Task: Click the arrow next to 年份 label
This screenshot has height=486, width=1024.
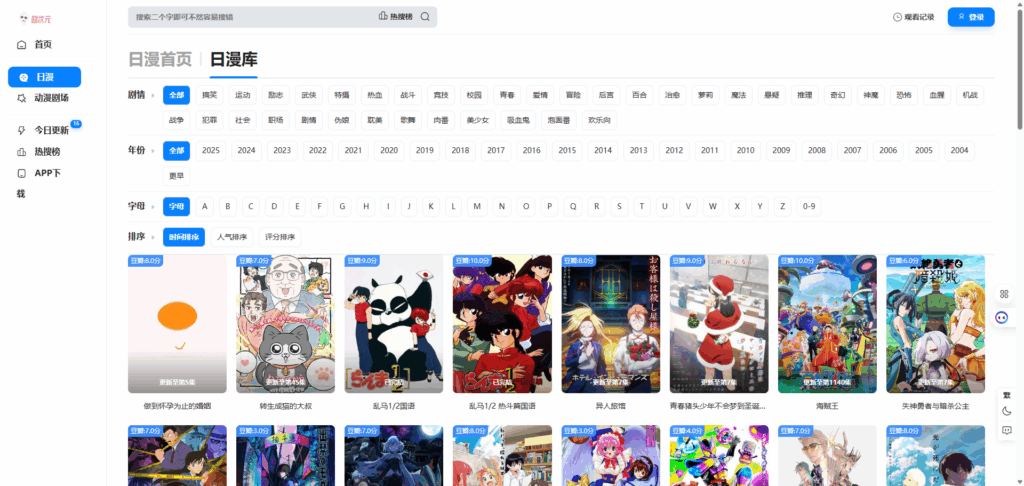Action: click(x=153, y=151)
